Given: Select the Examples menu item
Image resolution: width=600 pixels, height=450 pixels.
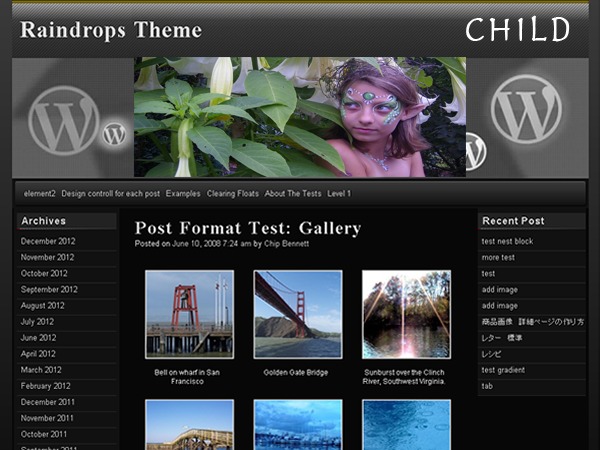Looking at the screenshot, I should (x=183, y=194).
